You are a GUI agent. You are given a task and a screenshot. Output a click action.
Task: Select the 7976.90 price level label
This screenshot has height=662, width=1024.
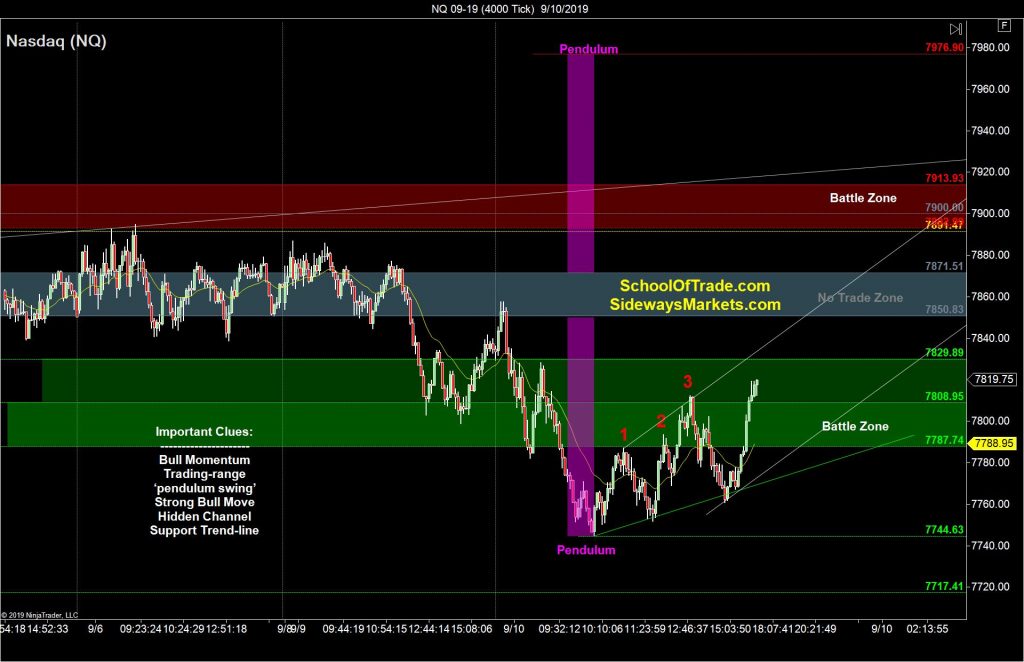[x=944, y=47]
